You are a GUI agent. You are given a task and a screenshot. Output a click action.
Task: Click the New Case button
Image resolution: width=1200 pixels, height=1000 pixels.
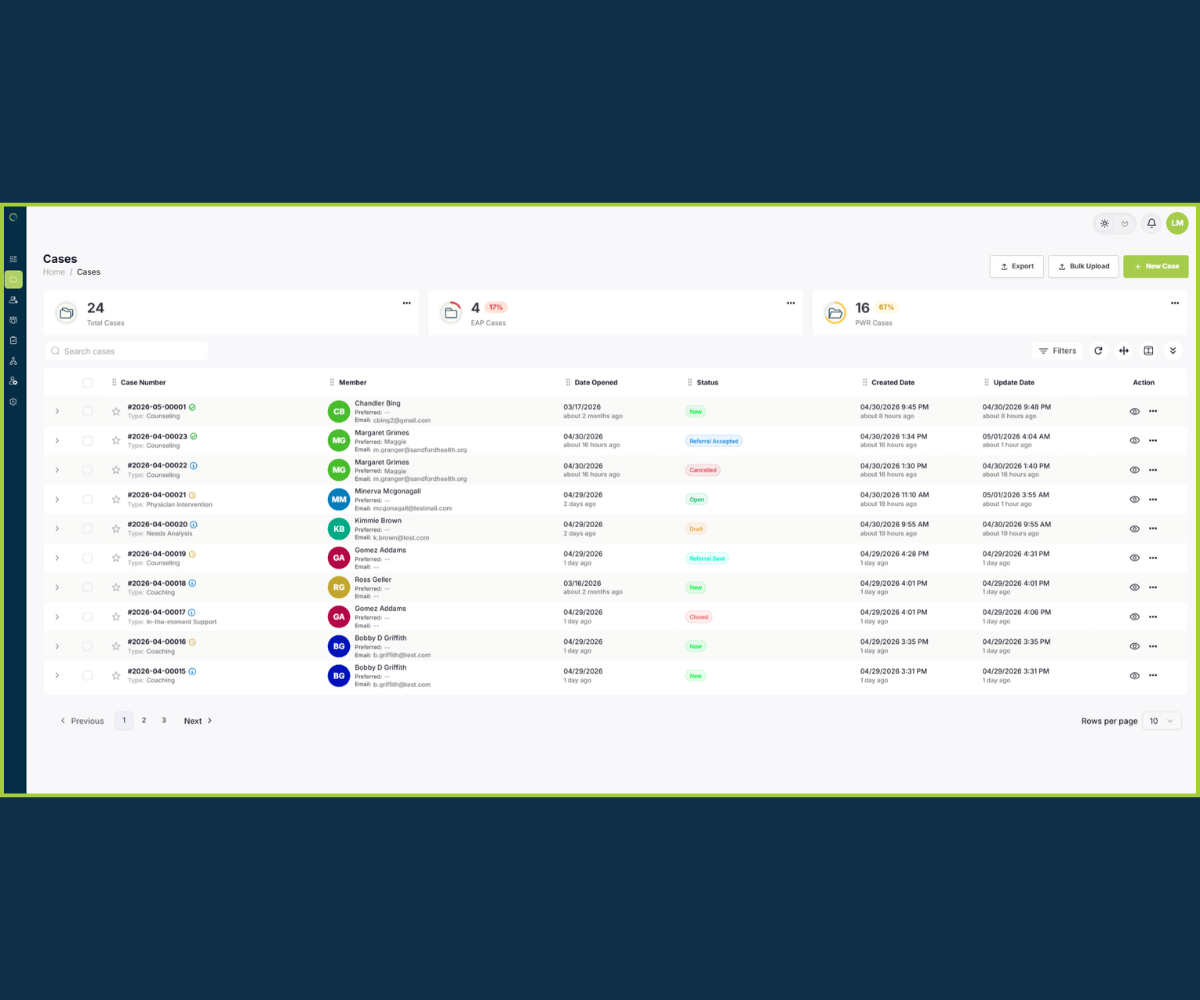point(1156,266)
